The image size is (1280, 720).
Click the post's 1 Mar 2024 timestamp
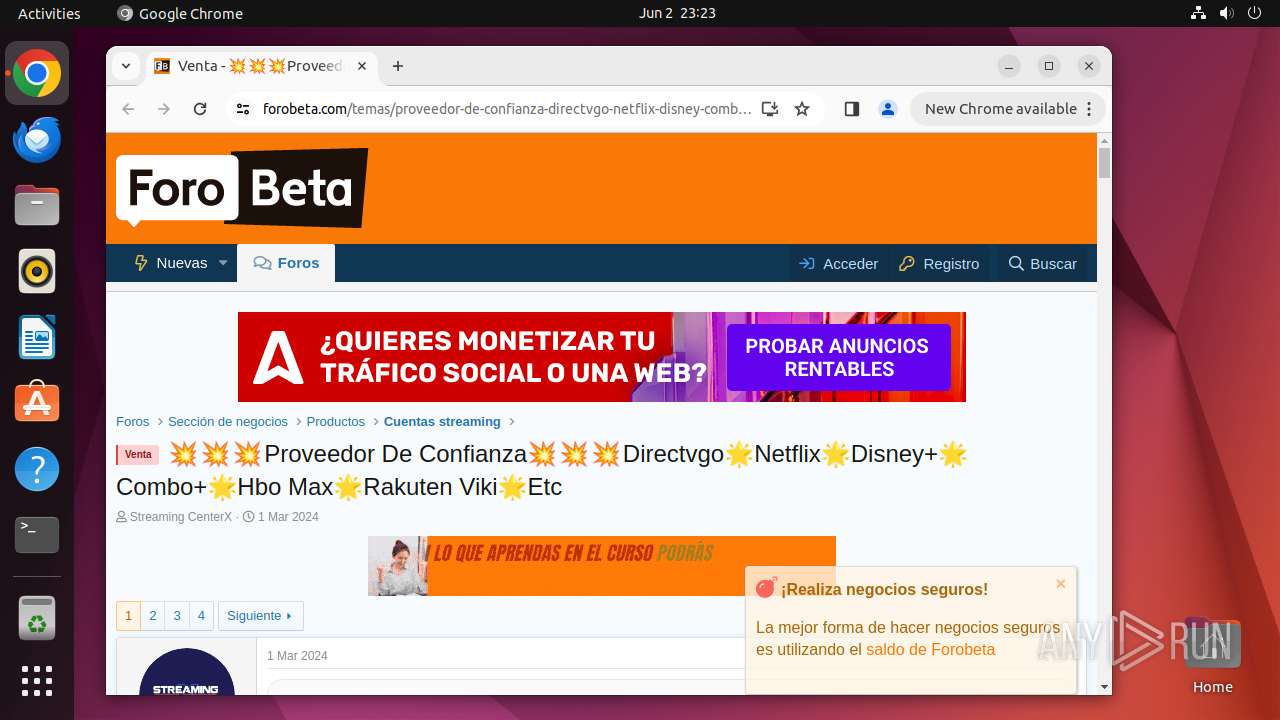(x=297, y=656)
